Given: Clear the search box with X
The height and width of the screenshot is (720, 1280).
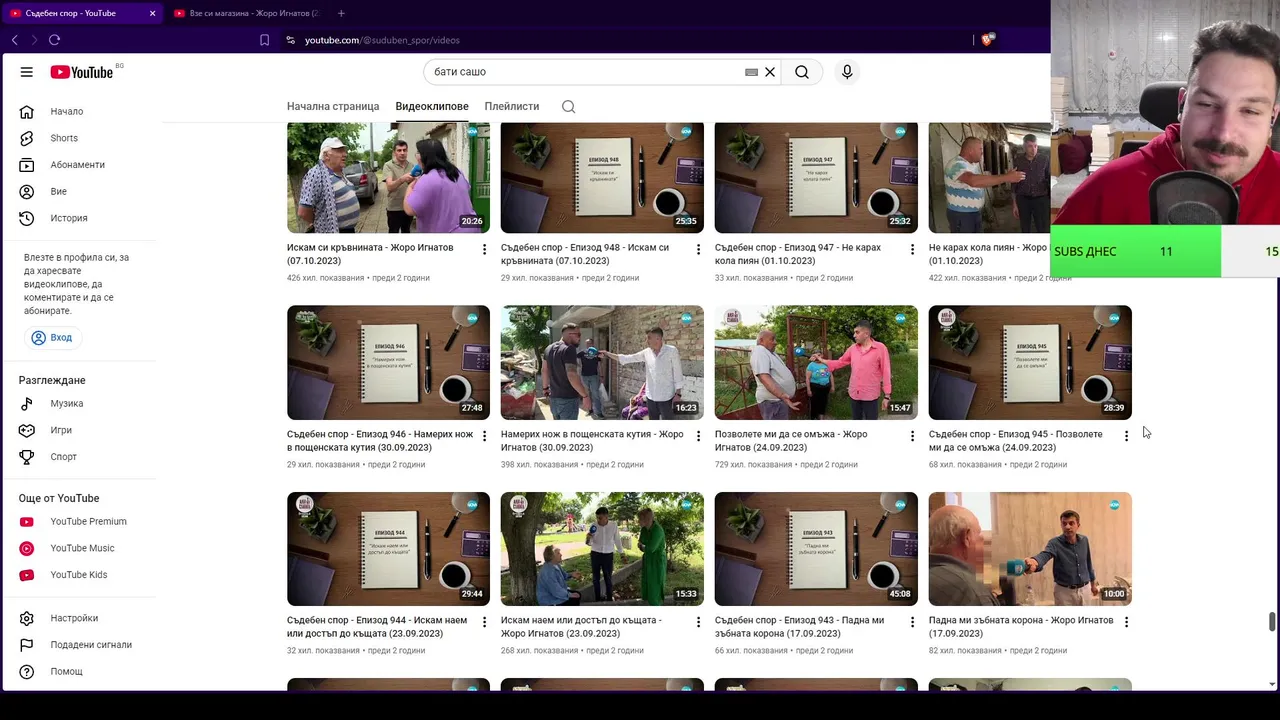Looking at the screenshot, I should 770,72.
